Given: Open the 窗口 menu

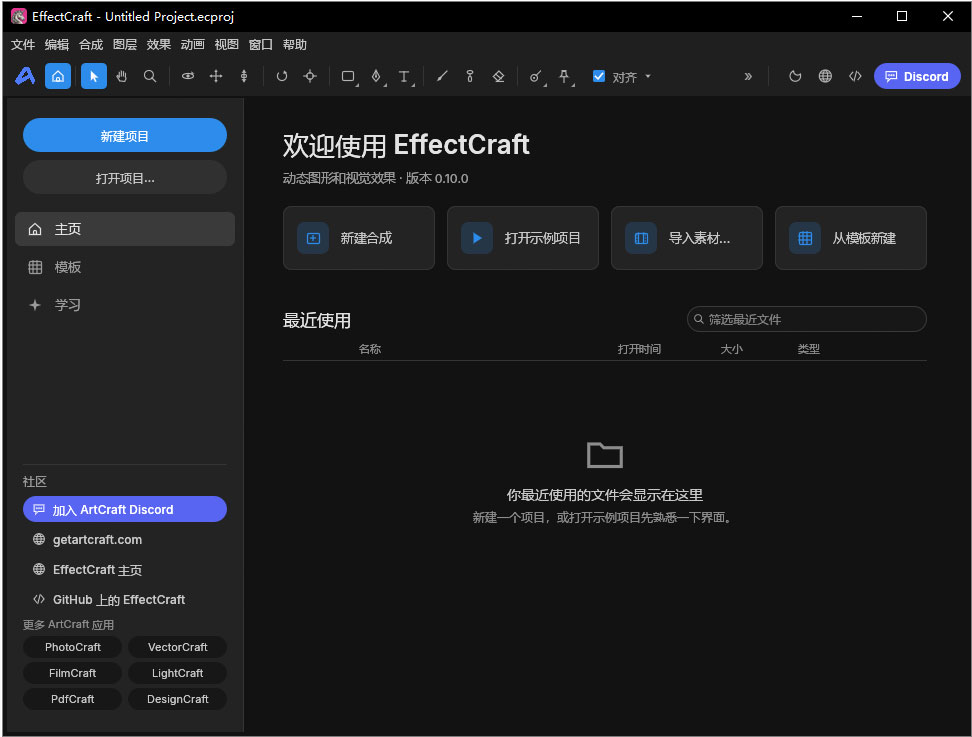Looking at the screenshot, I should click(x=260, y=45).
